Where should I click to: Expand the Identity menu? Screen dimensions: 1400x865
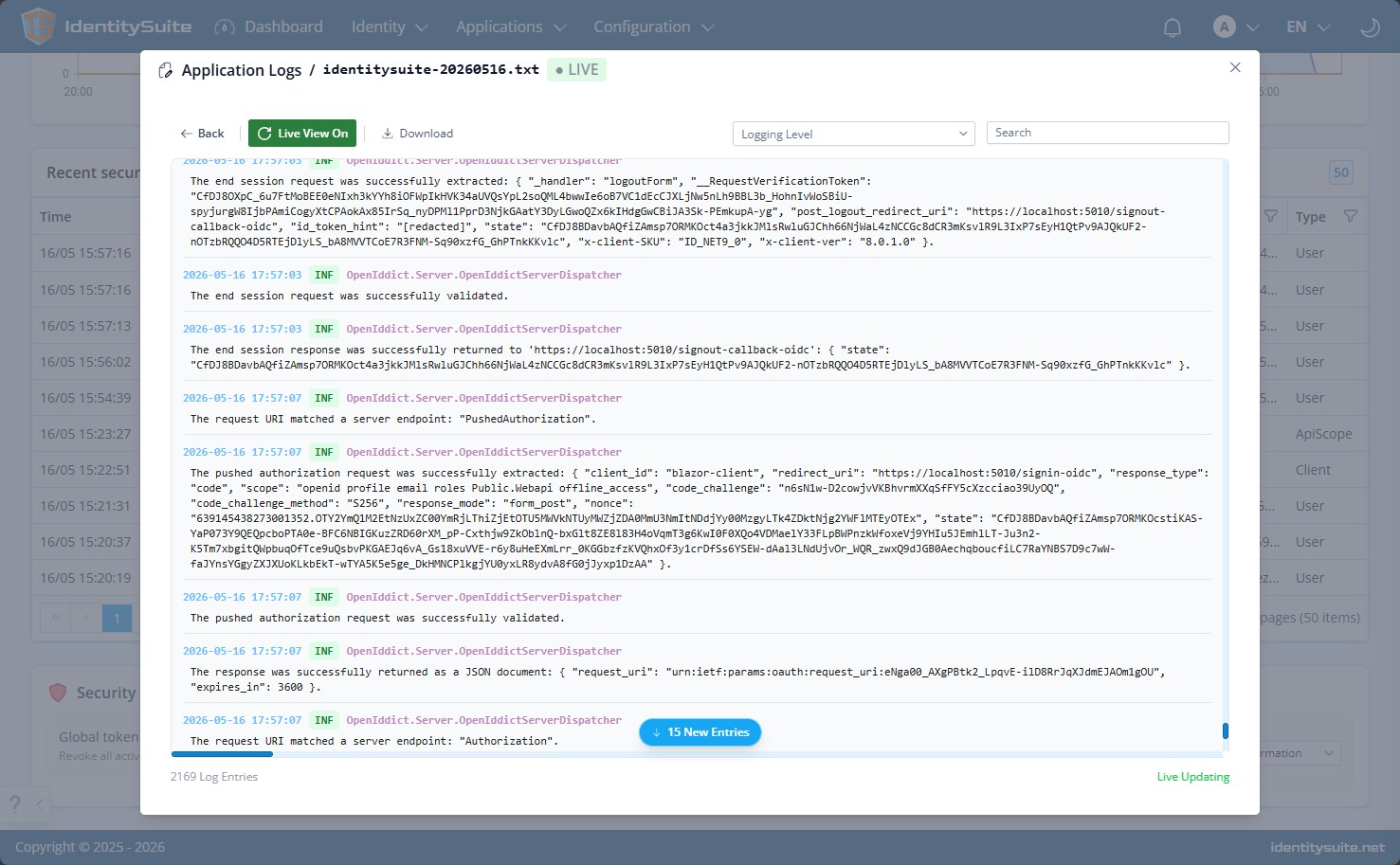tap(390, 27)
